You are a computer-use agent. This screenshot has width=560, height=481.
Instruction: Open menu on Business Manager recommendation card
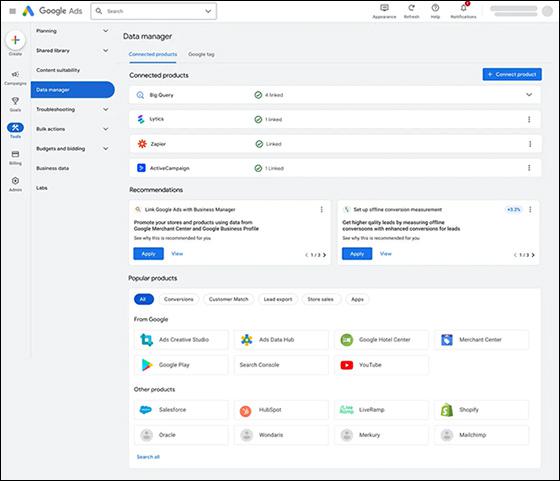coord(321,210)
